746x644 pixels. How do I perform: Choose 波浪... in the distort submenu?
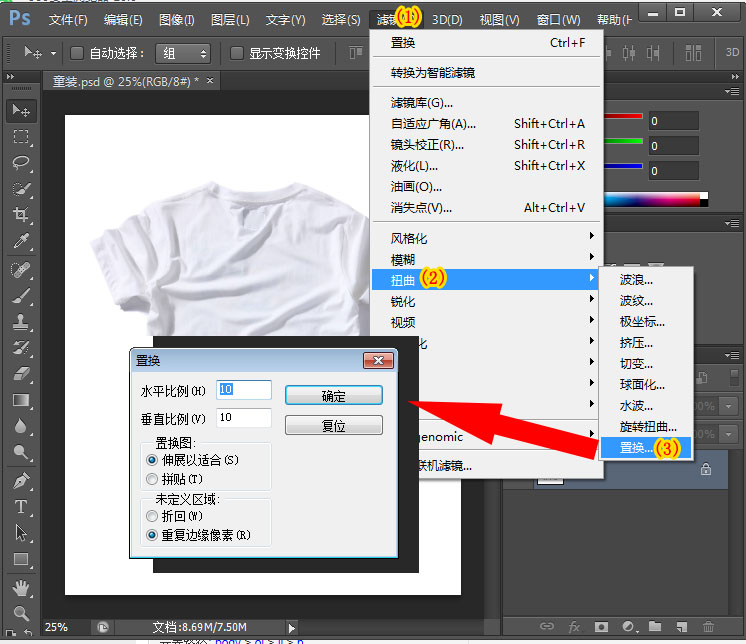point(646,280)
